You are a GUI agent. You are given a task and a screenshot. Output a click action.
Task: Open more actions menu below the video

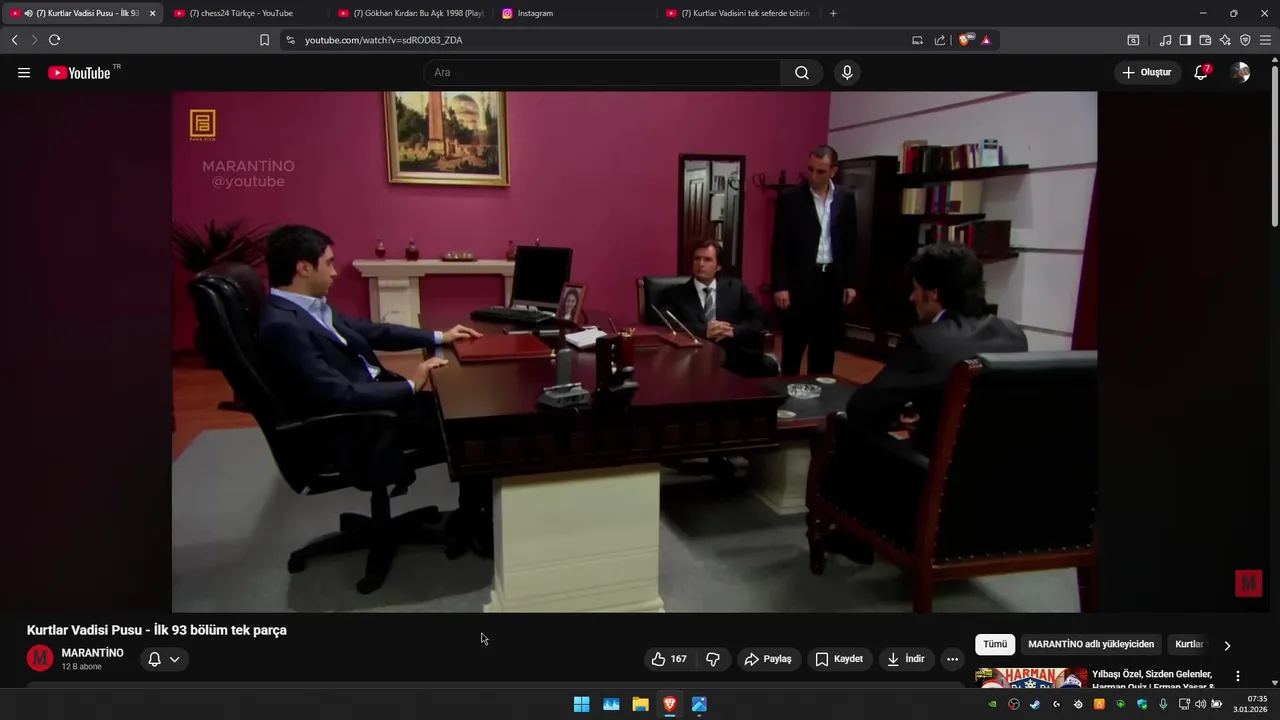[952, 659]
